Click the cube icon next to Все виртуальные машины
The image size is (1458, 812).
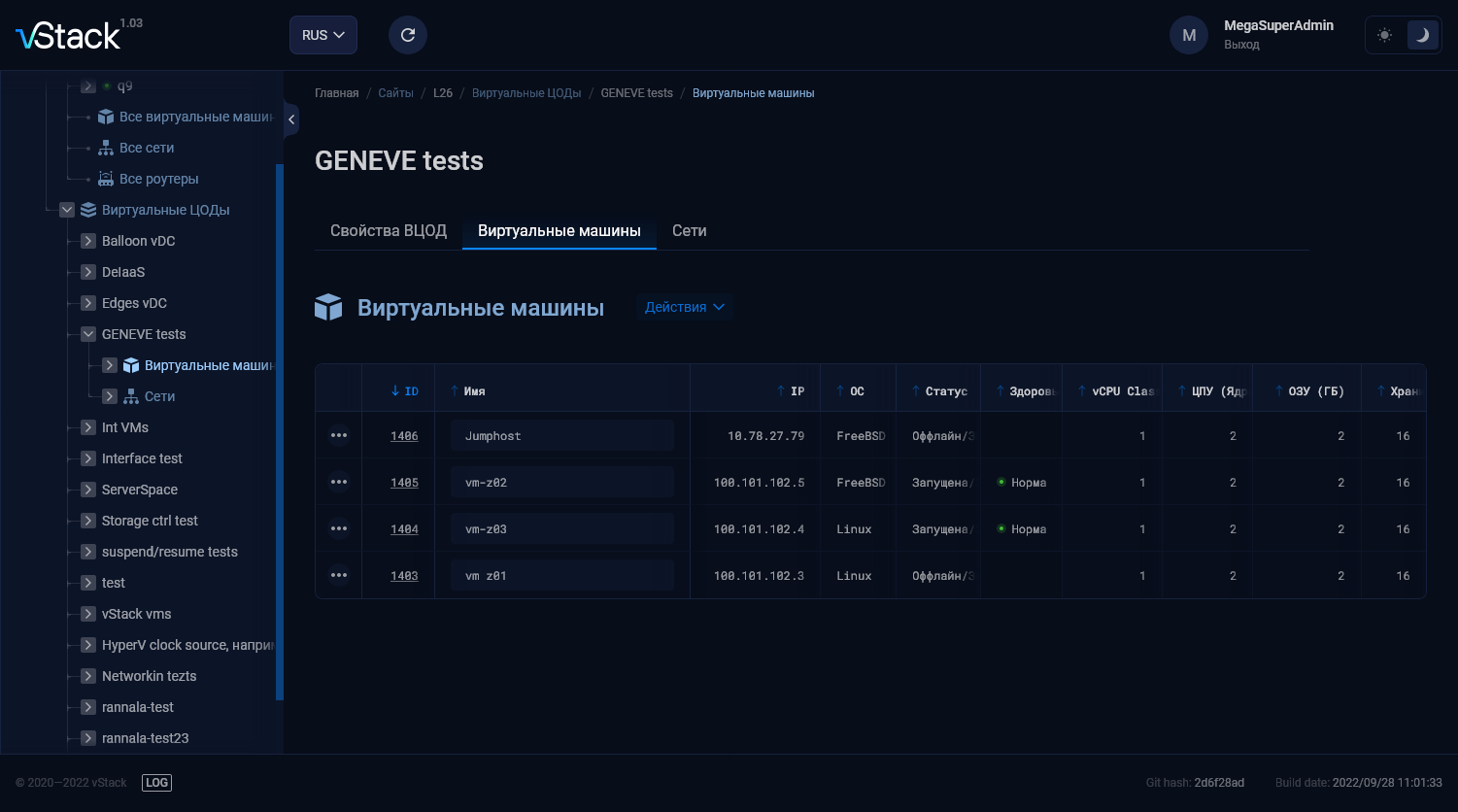106,117
